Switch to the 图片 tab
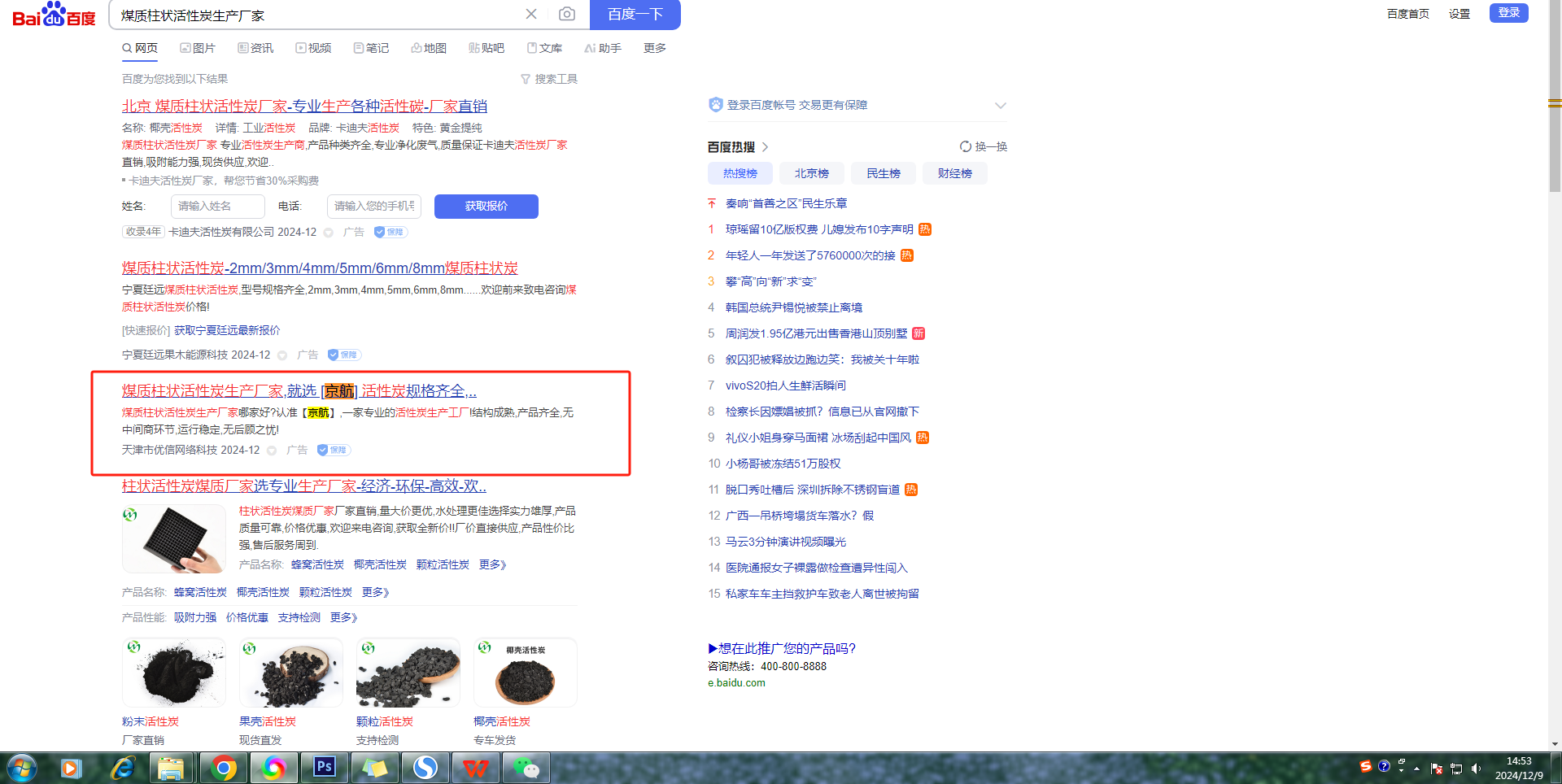The image size is (1562, 784). point(198,48)
